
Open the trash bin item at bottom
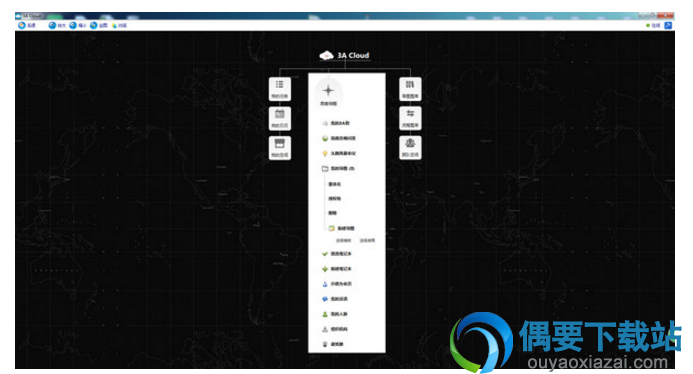click(x=333, y=344)
